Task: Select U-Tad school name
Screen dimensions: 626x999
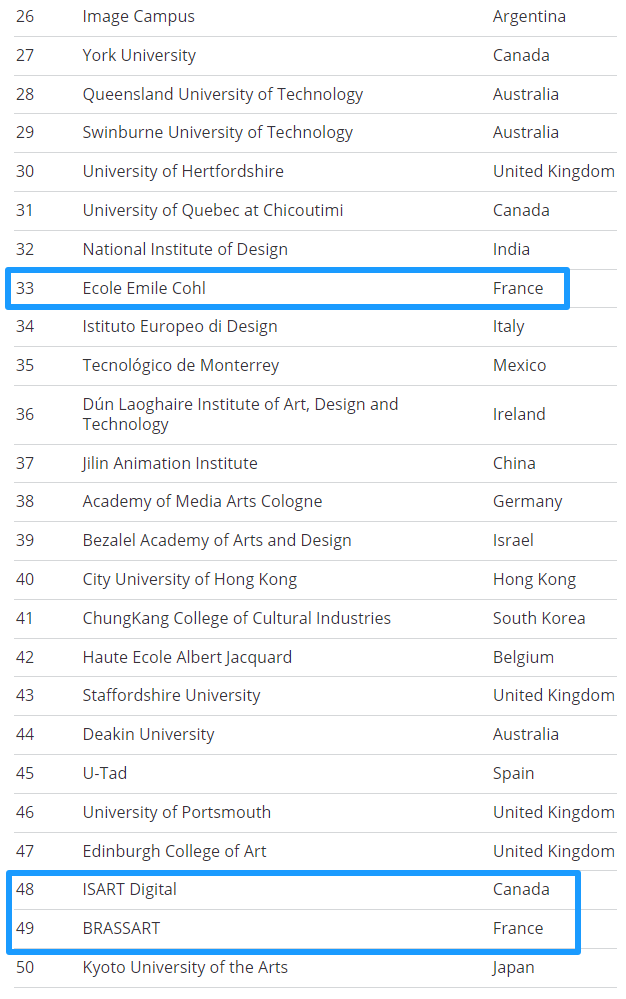Action: 105,773
